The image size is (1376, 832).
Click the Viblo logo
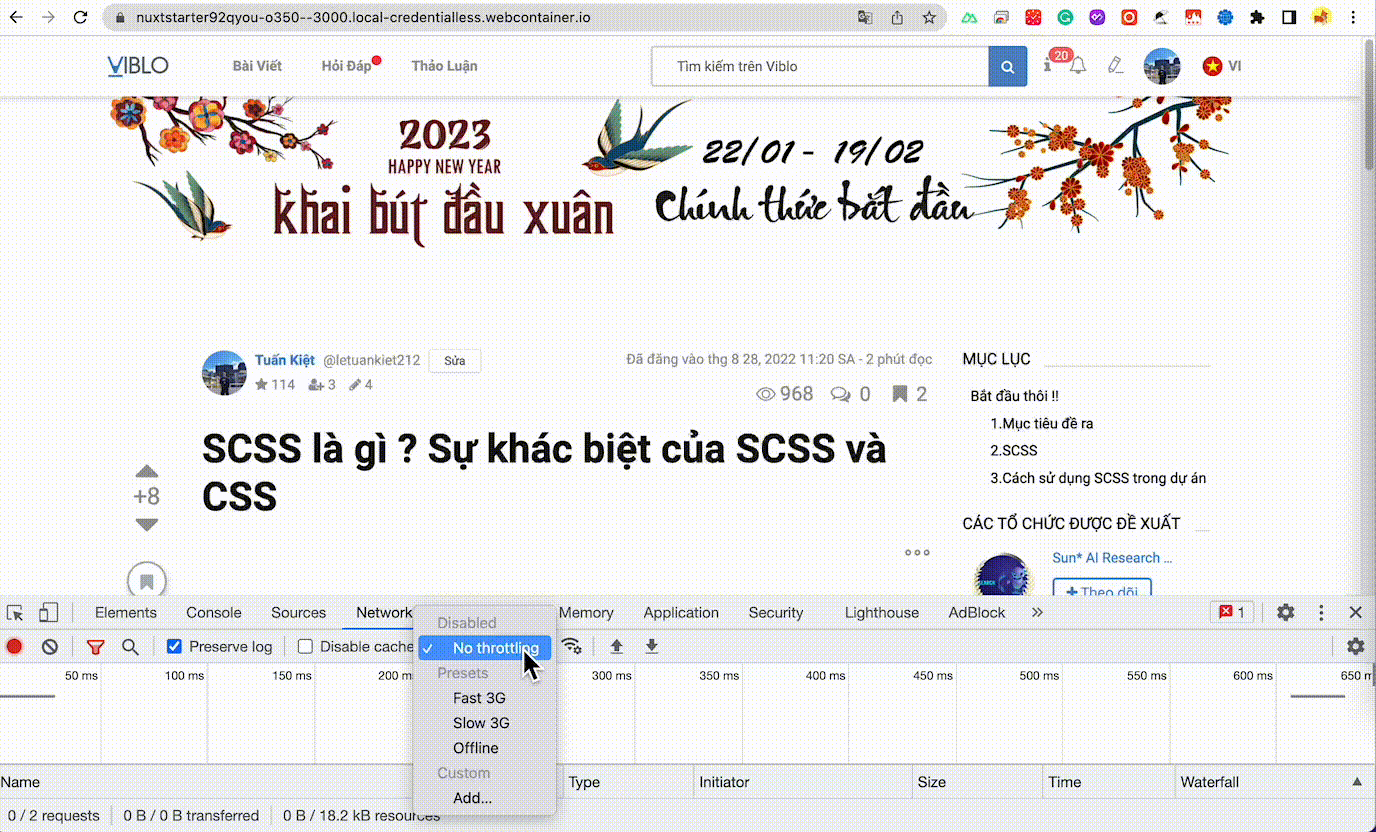[138, 66]
